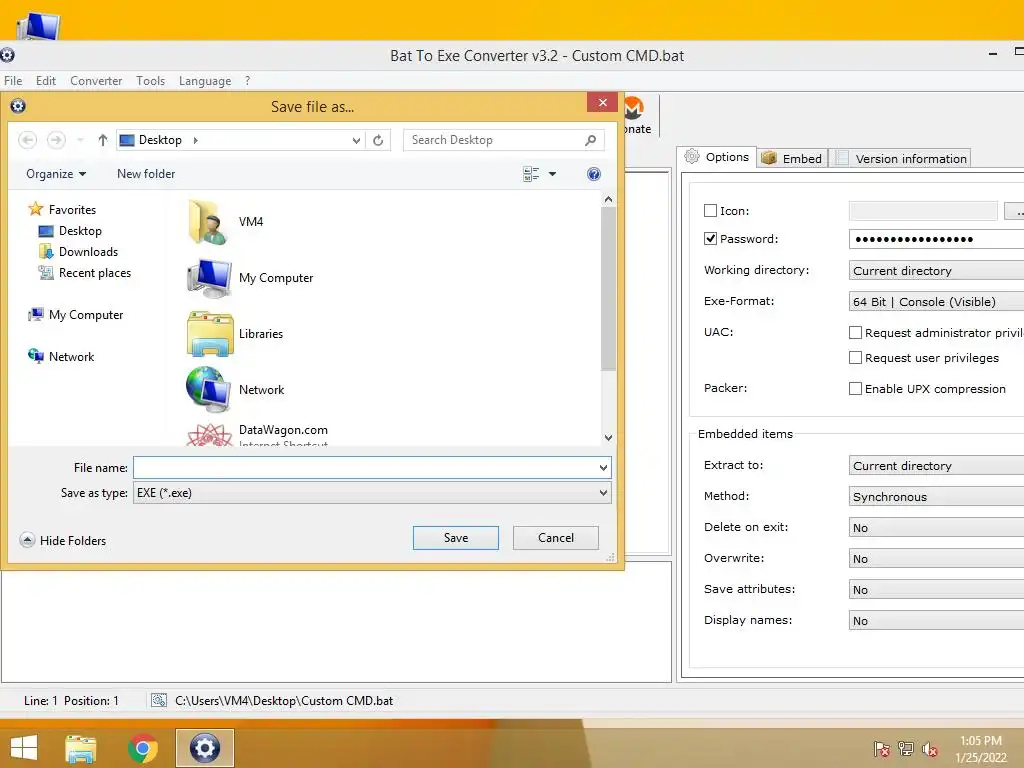This screenshot has width=1024, height=768.
Task: Click into the File name field
Action: pyautogui.click(x=365, y=468)
